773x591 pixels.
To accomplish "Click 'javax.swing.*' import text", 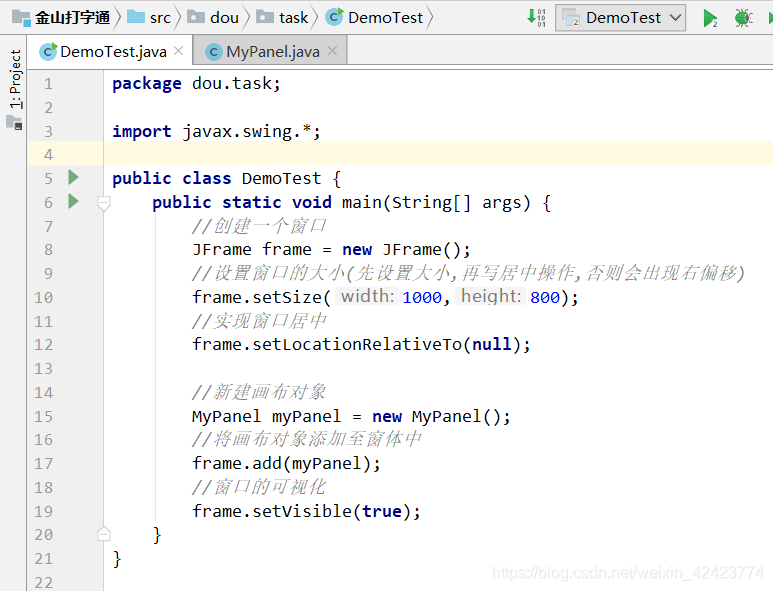I will [246, 132].
